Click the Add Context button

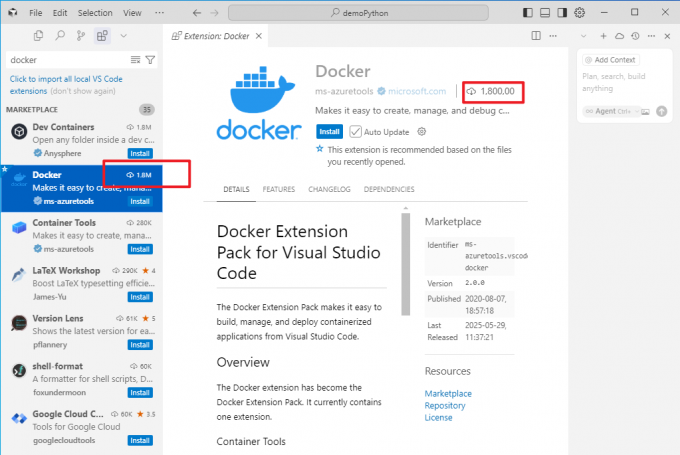(x=610, y=60)
